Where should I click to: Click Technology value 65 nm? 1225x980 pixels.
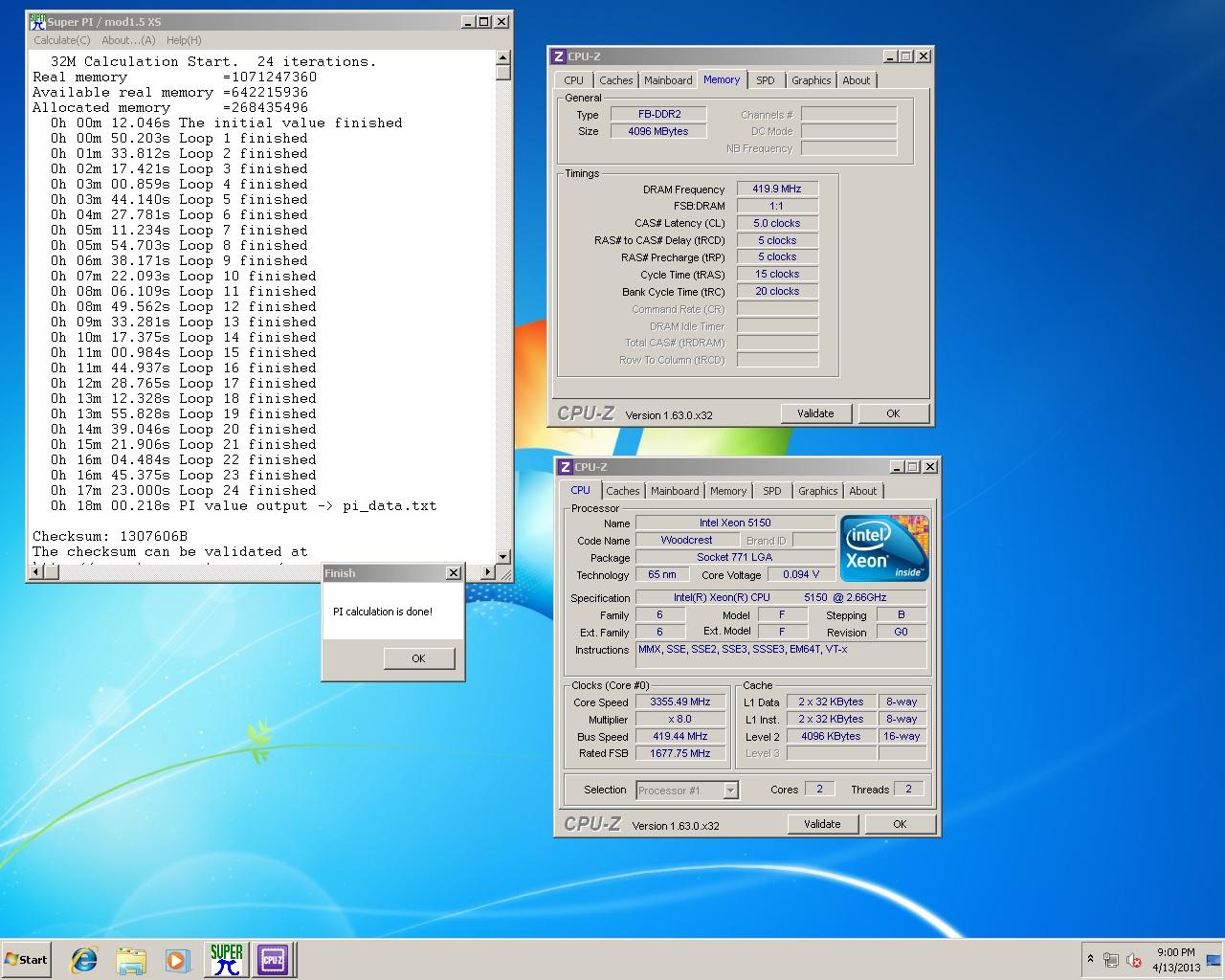pos(662,574)
